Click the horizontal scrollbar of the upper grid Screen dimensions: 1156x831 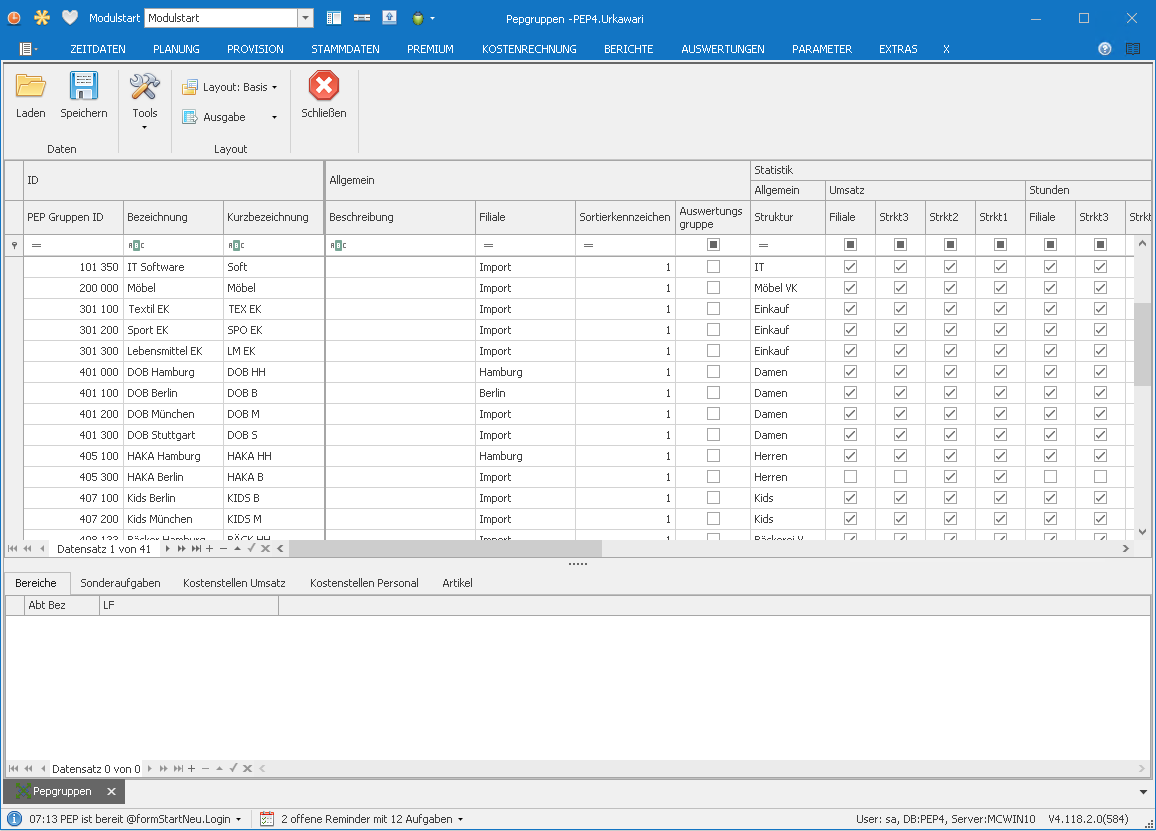point(445,548)
